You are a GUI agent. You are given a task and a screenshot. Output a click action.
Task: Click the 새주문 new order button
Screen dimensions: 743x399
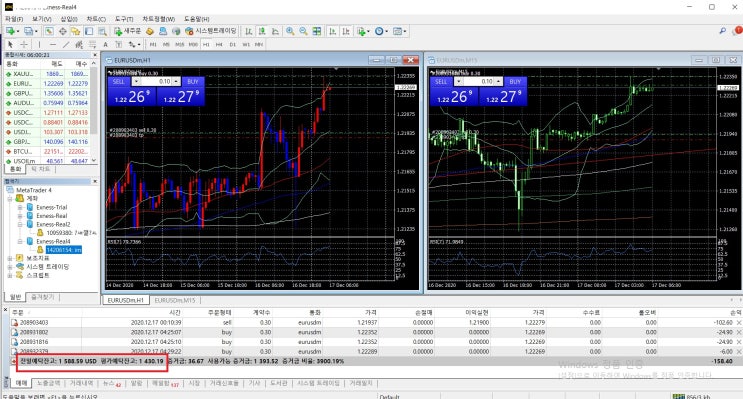[x=127, y=31]
